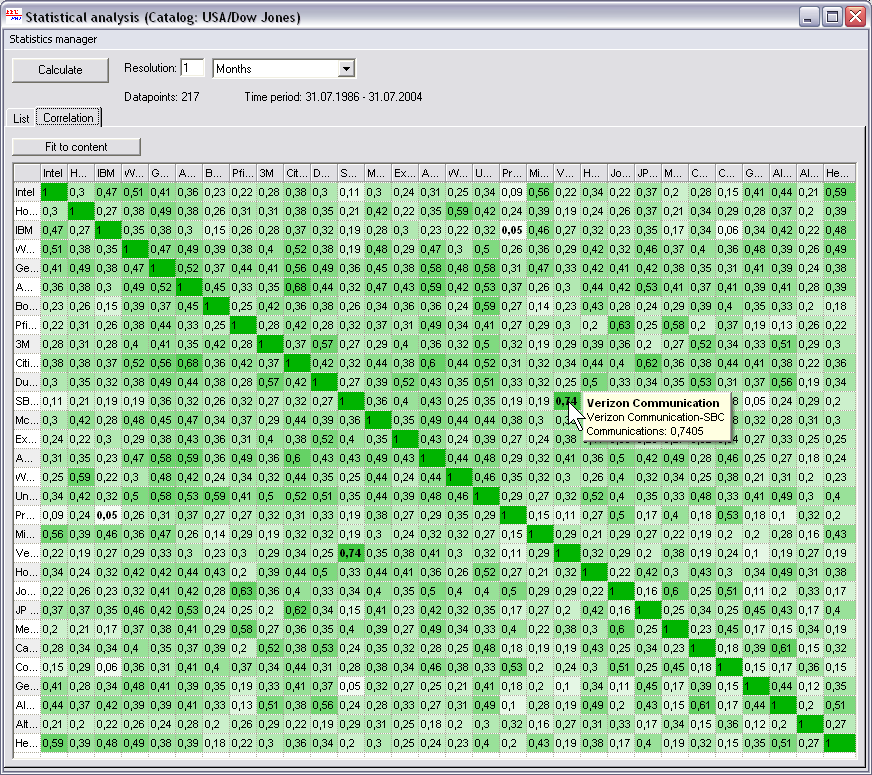Viewport: 872px width, 775px height.
Task: Click the Fit to content button
Action: coord(76,147)
